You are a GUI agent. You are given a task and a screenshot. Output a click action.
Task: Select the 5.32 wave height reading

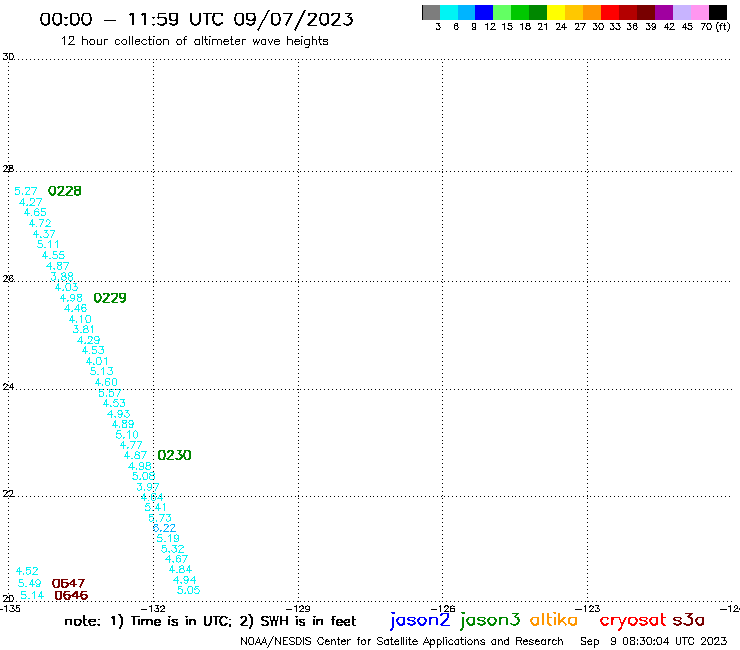coord(173,549)
